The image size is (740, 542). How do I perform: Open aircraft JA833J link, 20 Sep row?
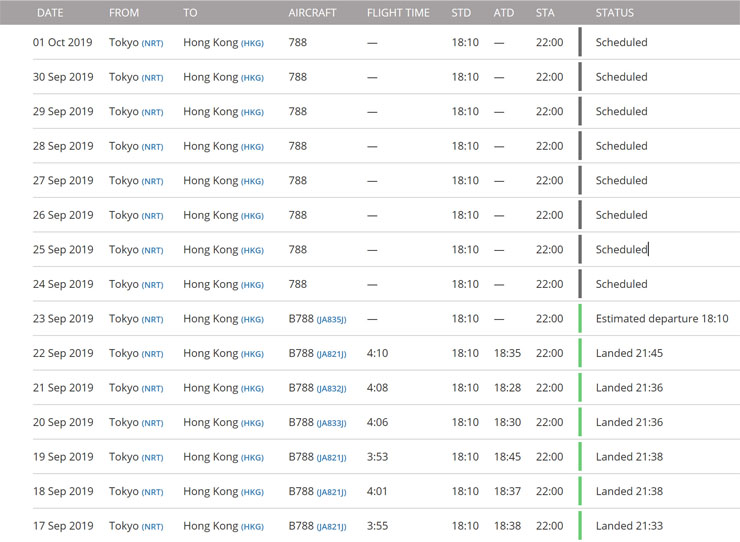(331, 423)
